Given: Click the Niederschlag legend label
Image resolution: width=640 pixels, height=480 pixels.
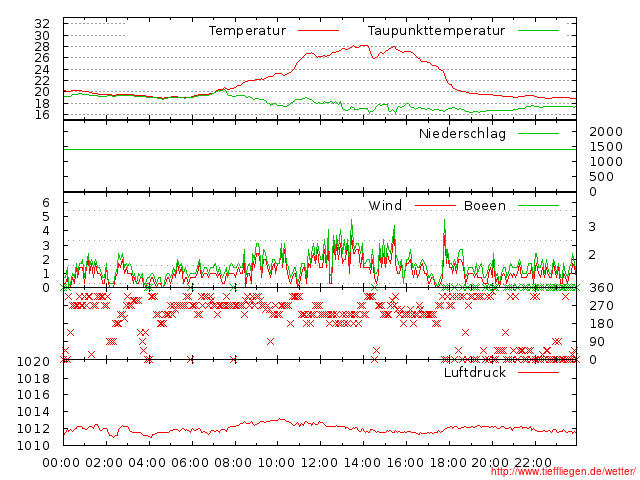Looking at the screenshot, I should [462, 133].
